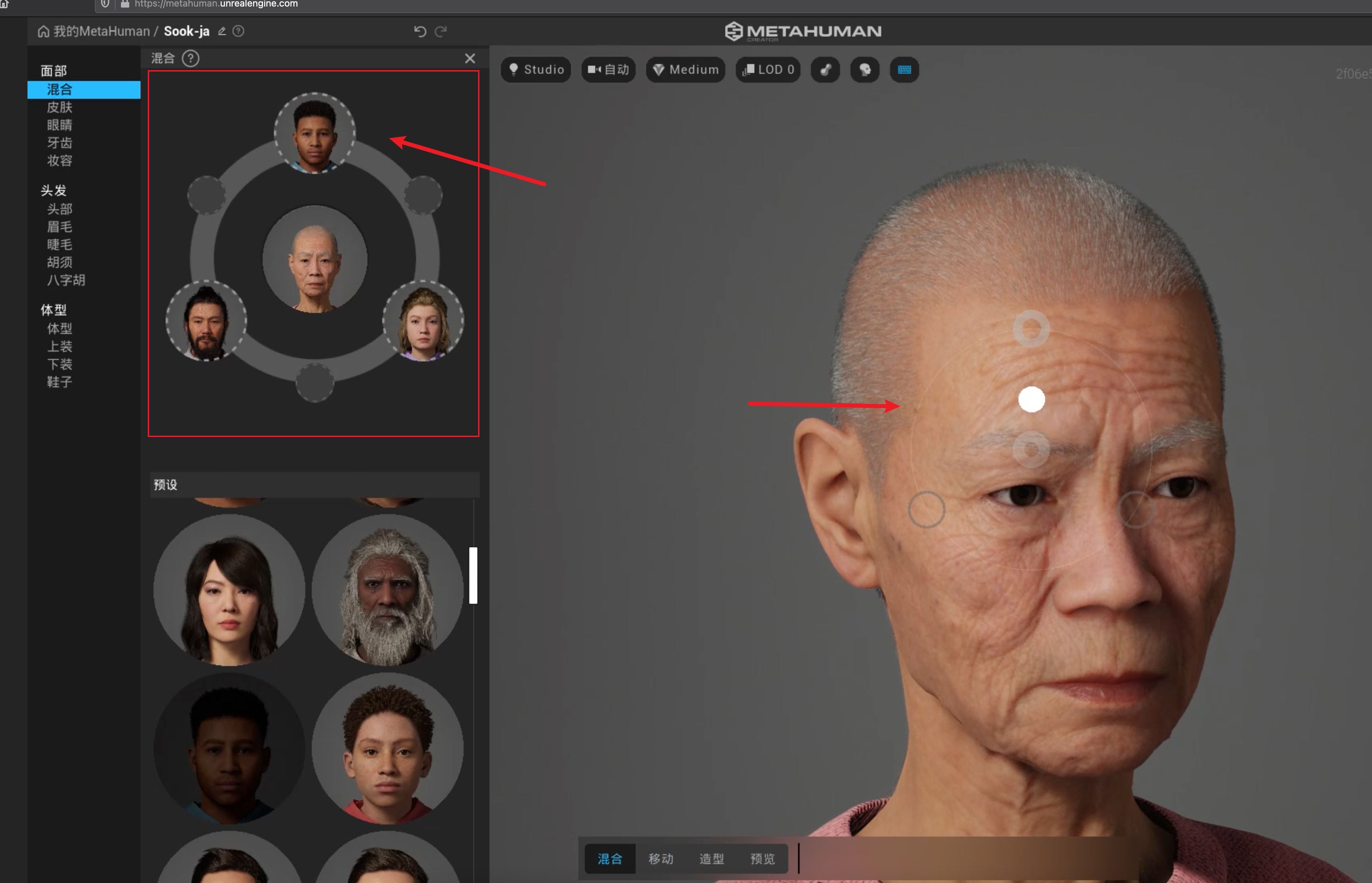Click the white forehead blend control point
Screen dimensions: 1372x883
coord(1032,399)
